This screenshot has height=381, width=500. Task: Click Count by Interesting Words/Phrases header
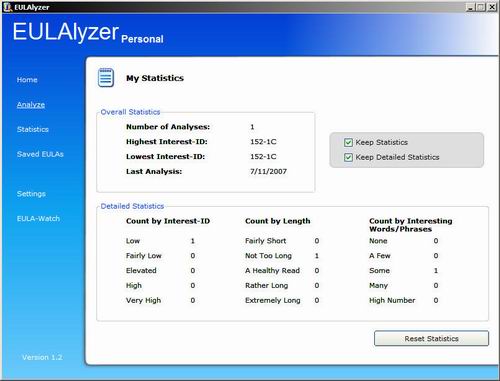click(411, 225)
